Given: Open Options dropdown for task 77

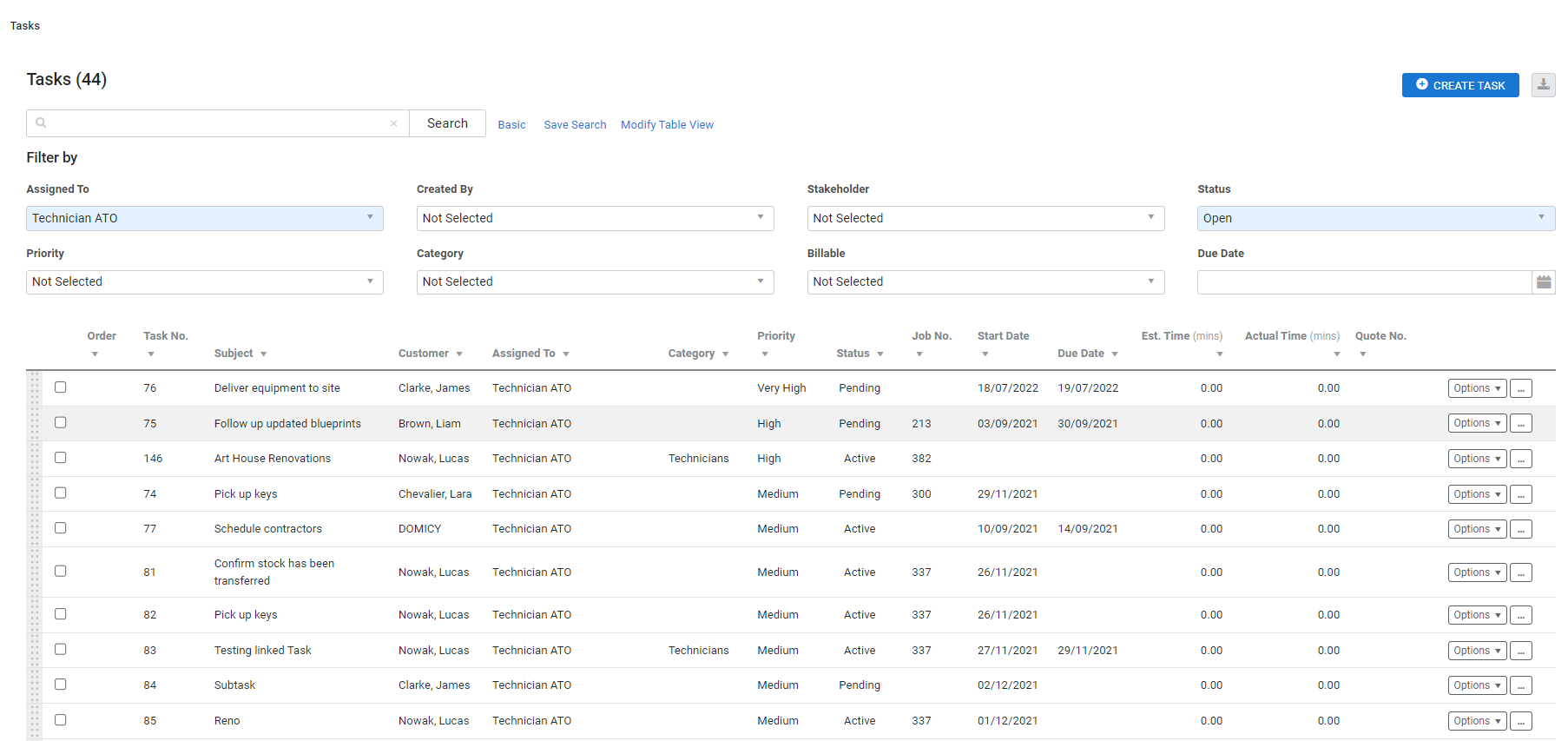Looking at the screenshot, I should click(x=1477, y=529).
